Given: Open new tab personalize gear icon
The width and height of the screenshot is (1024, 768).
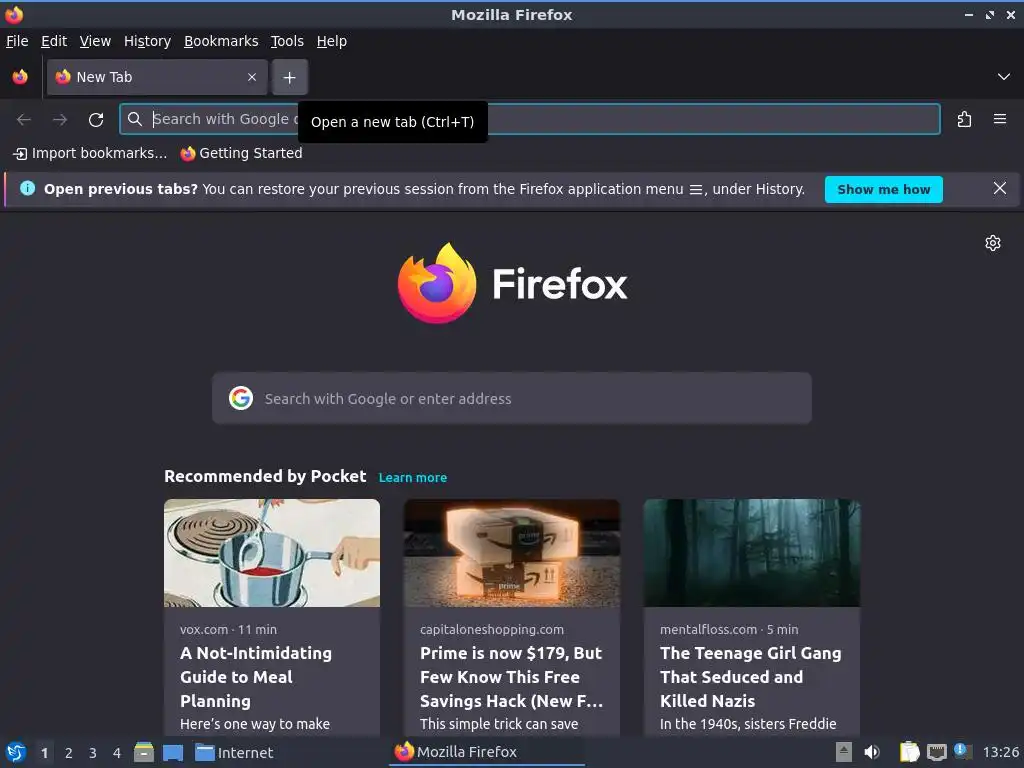Looking at the screenshot, I should pos(993,243).
